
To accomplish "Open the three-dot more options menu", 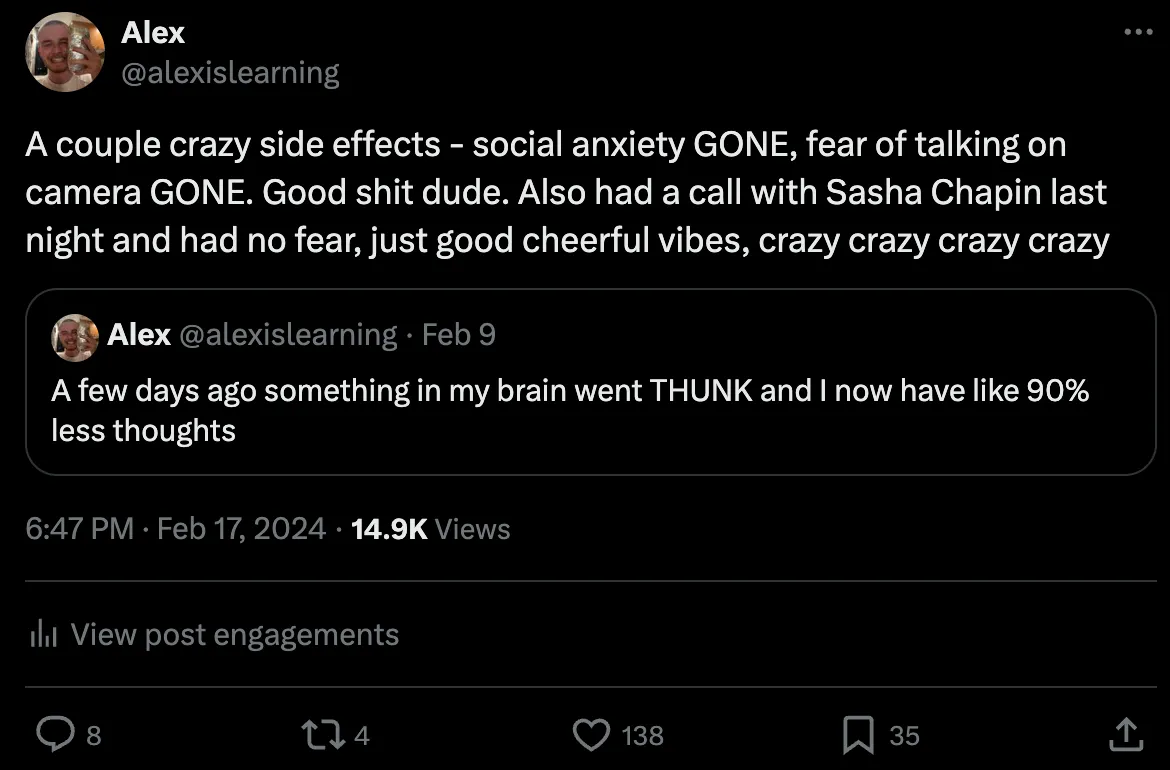I will [1138, 32].
